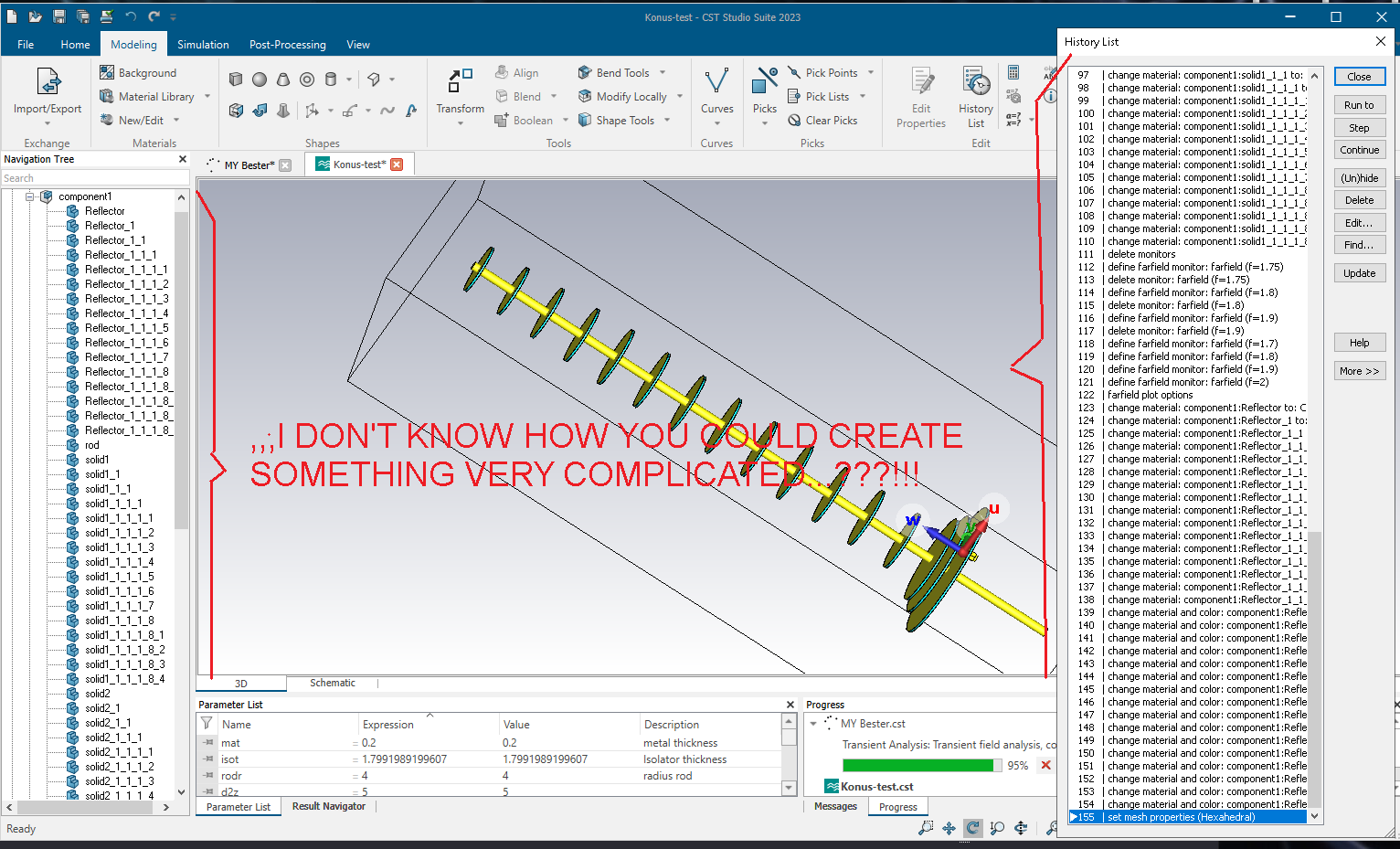
Task: Click the save icon in quick access toolbar
Action: pos(59,16)
